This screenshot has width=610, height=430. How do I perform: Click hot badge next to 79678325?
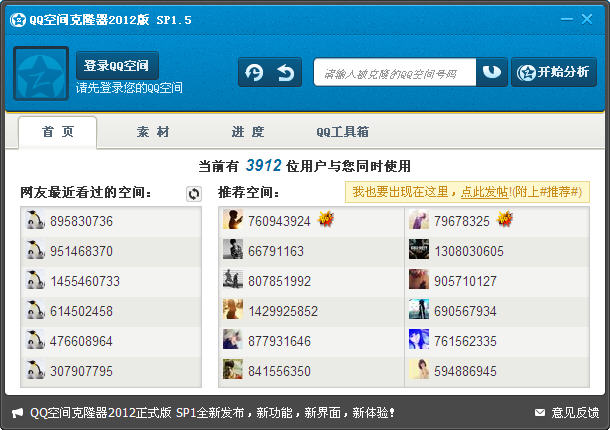coord(505,219)
